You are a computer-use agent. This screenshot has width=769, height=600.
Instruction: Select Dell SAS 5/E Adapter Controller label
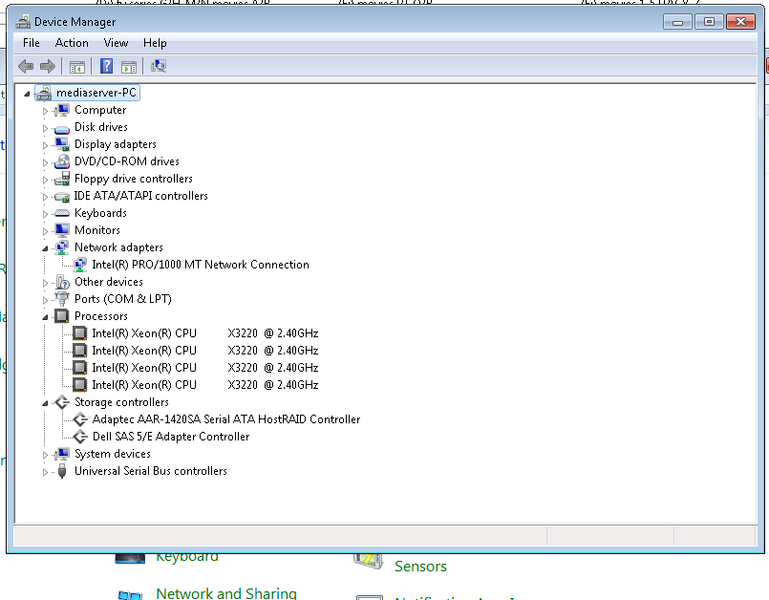click(171, 437)
